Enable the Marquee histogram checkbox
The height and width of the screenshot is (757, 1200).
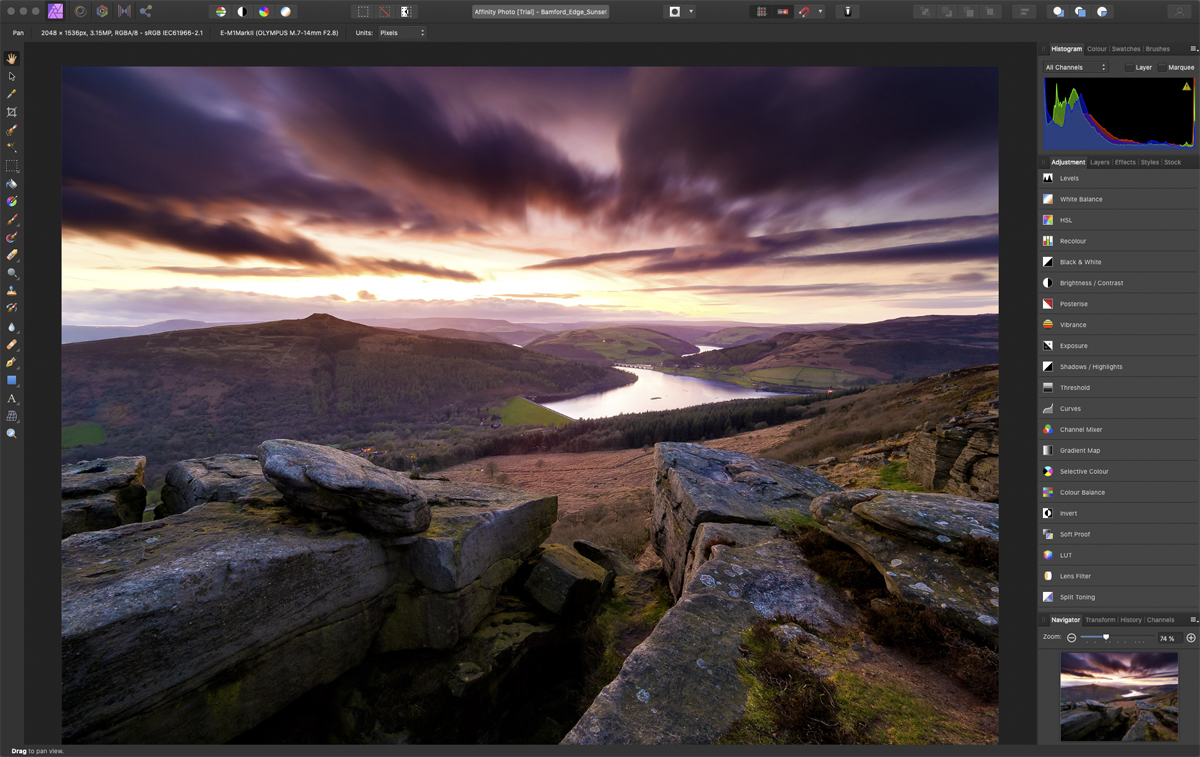click(x=1161, y=67)
